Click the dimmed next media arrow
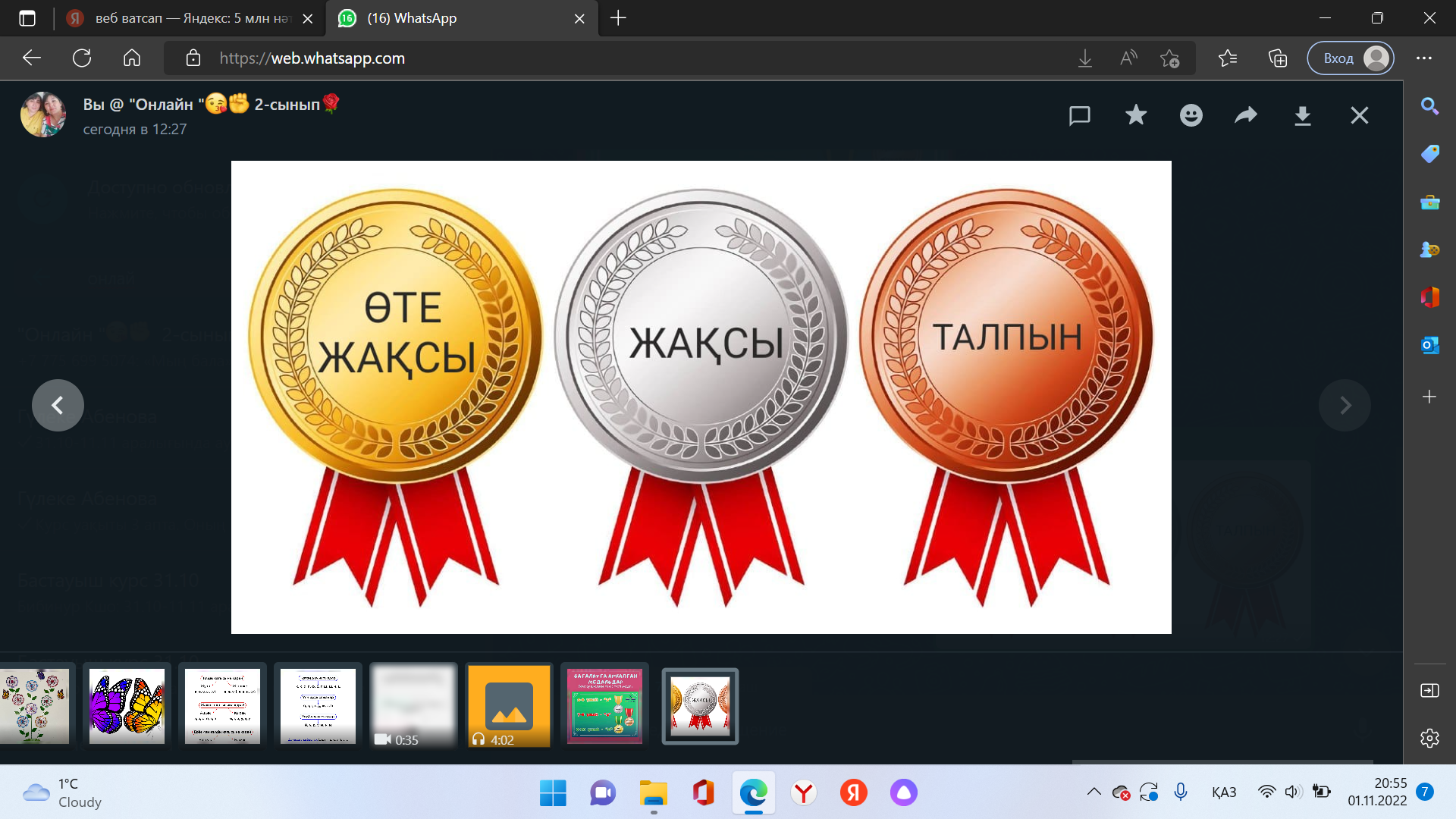 tap(1345, 405)
